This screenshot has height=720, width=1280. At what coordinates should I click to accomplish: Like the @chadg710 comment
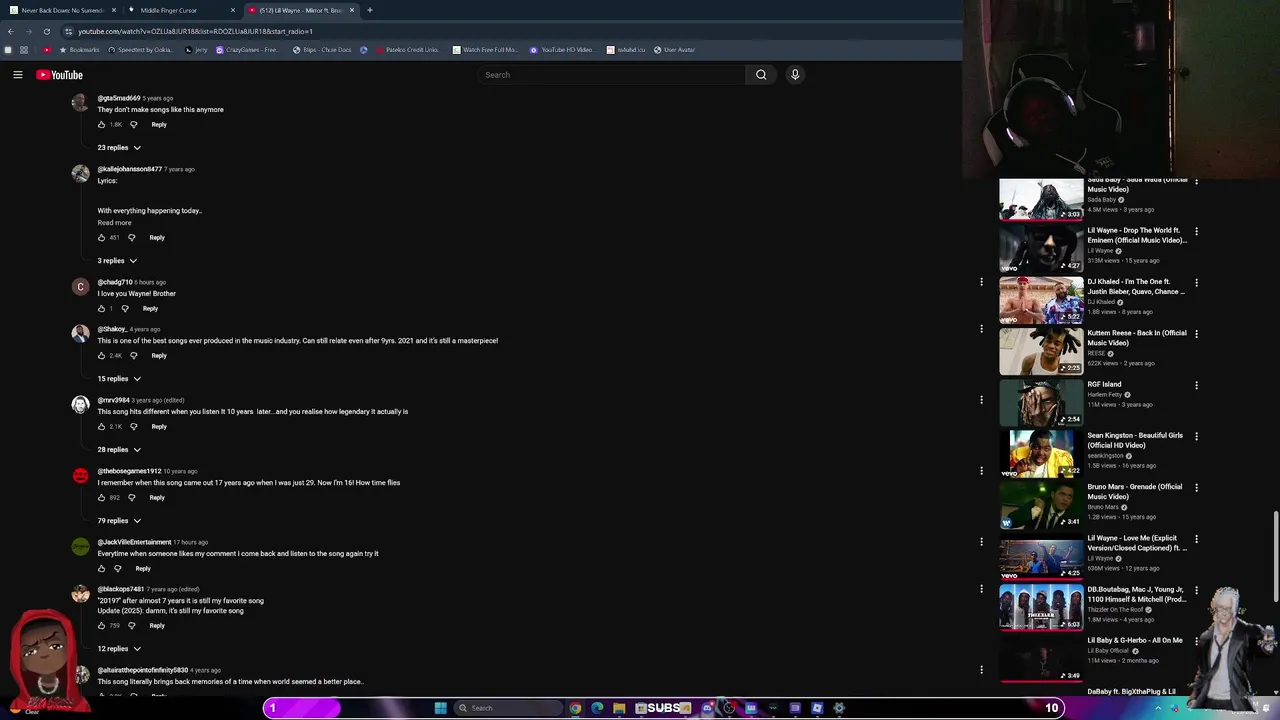click(101, 309)
